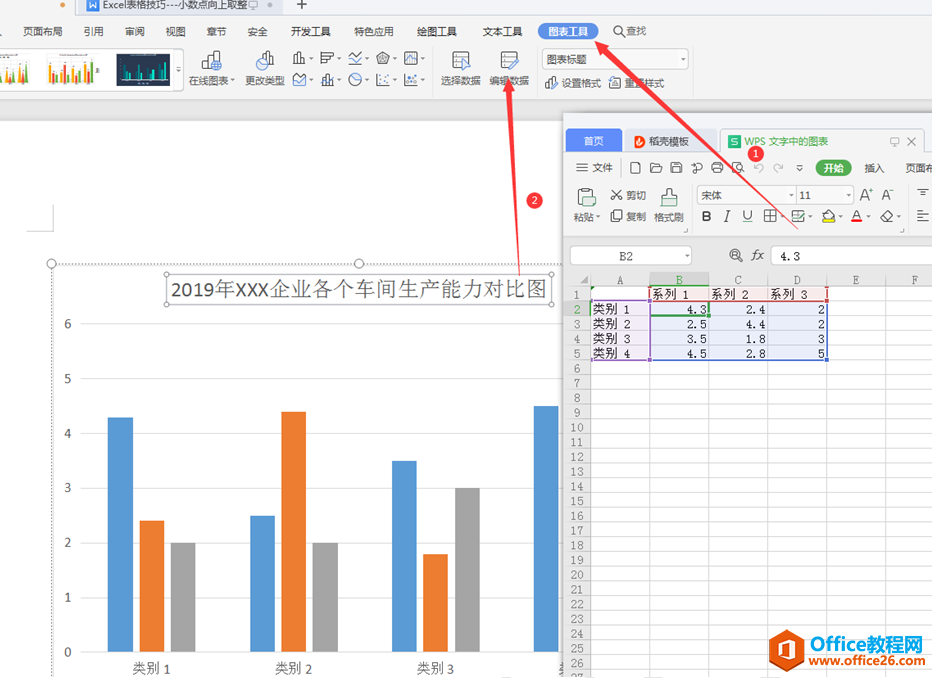
Task: Click the green 开始 tab button
Action: point(833,168)
